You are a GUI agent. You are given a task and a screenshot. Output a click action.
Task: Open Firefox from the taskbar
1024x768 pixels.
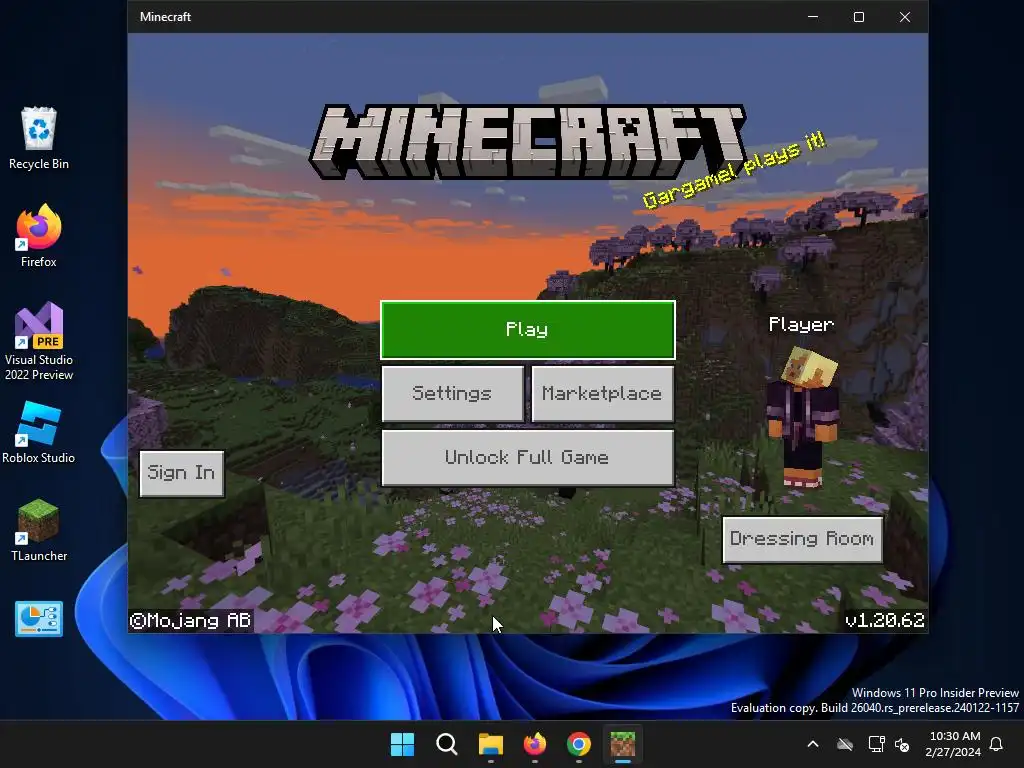(535, 744)
